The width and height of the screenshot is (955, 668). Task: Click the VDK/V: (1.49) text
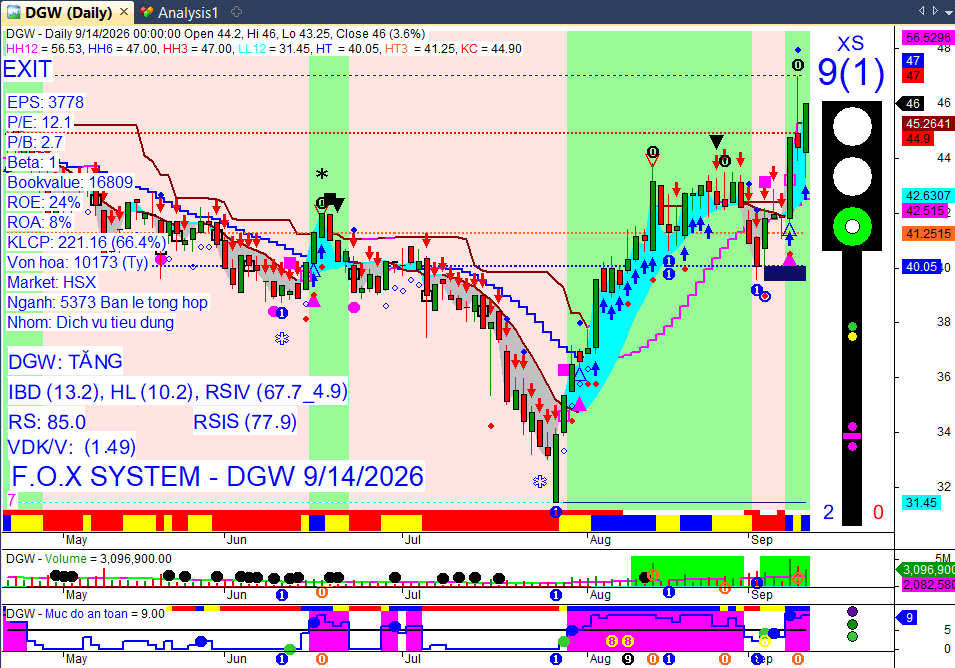pyautogui.click(x=71, y=447)
